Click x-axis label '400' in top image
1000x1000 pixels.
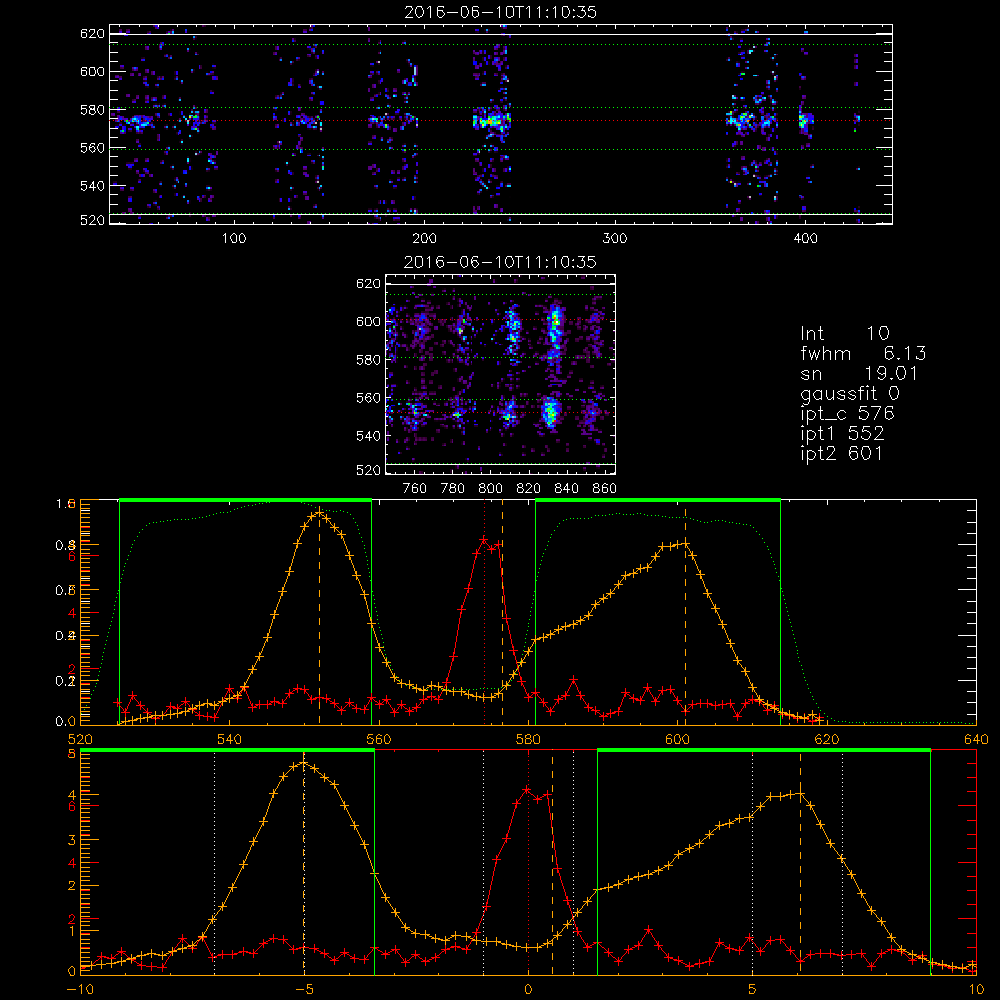(805, 239)
